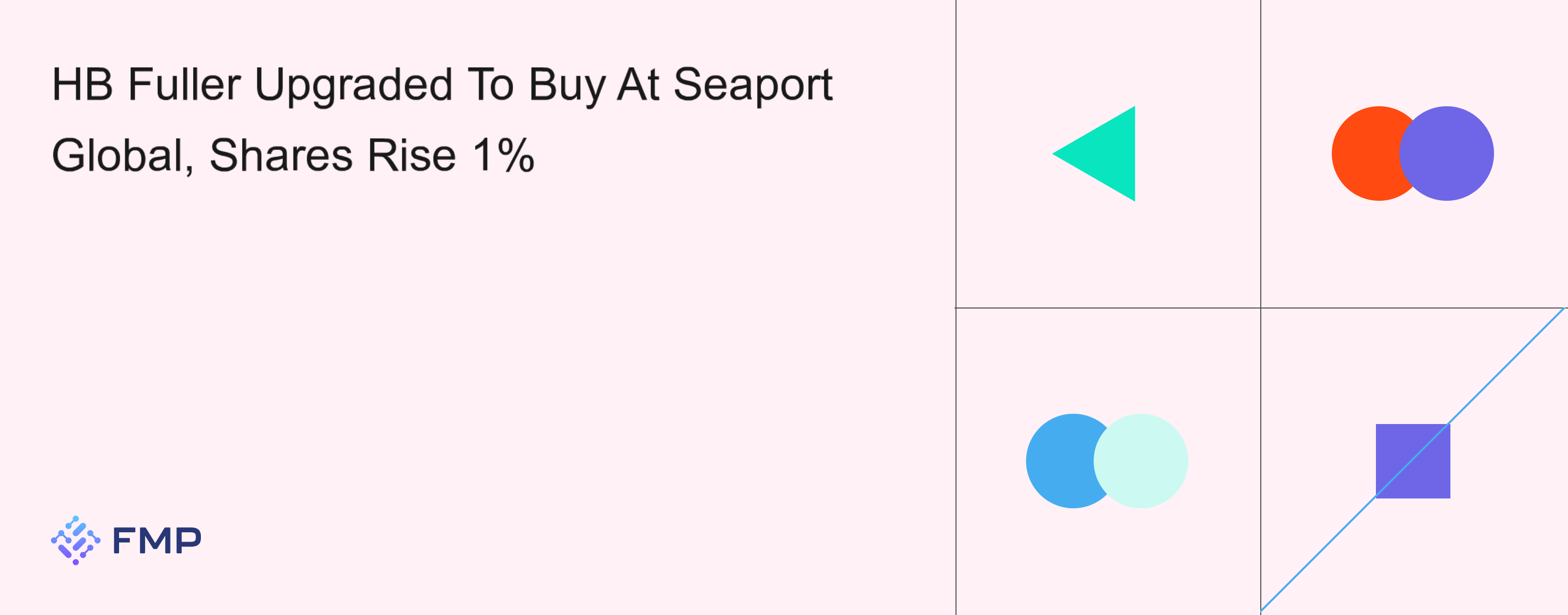The image size is (1568, 615).
Task: Click the word "Fuller" in the headline
Action: (x=184, y=85)
